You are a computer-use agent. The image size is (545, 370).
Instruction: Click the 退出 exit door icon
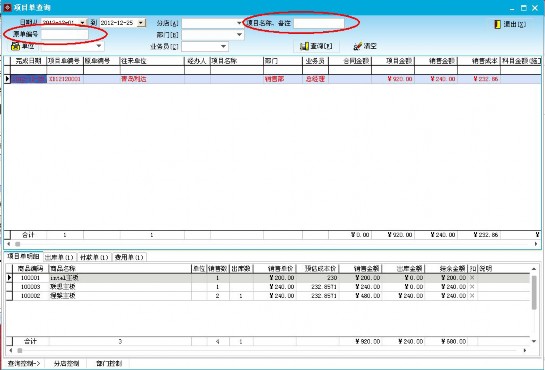pyautogui.click(x=498, y=24)
